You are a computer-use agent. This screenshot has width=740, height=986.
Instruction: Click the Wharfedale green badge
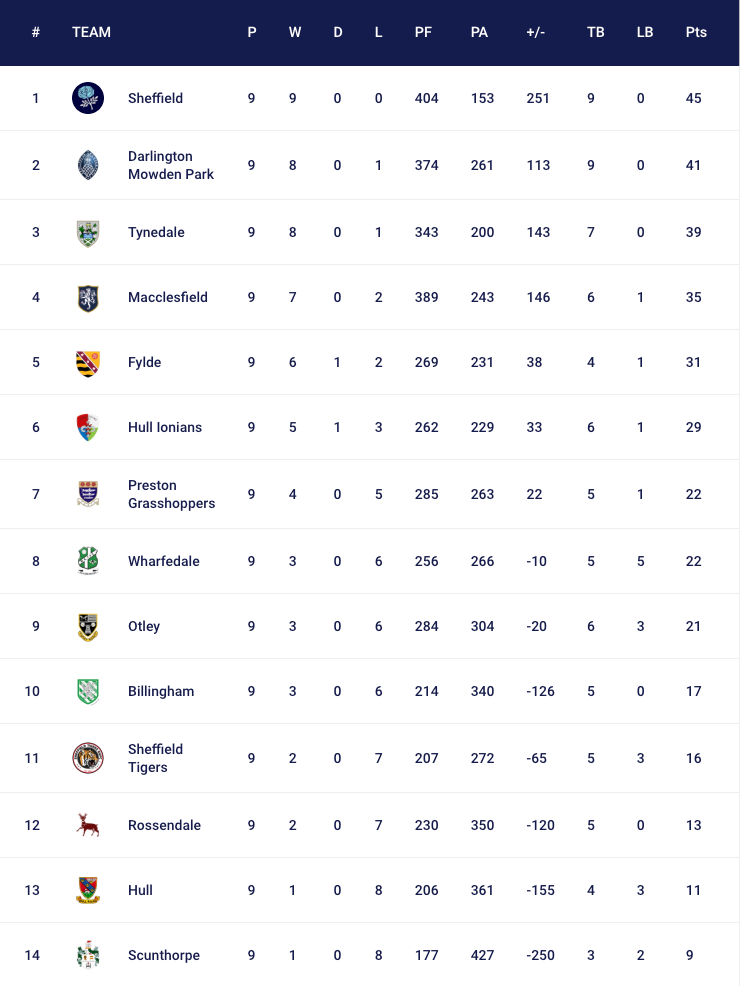click(x=88, y=561)
